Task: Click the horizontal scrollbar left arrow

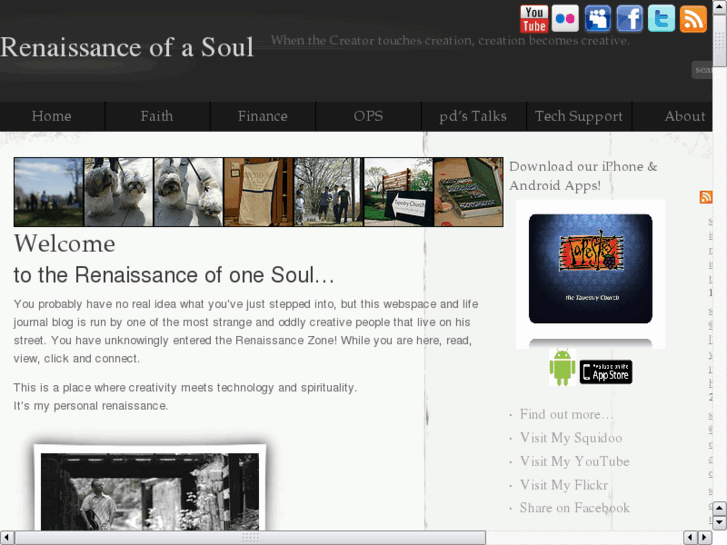Action: point(6,538)
